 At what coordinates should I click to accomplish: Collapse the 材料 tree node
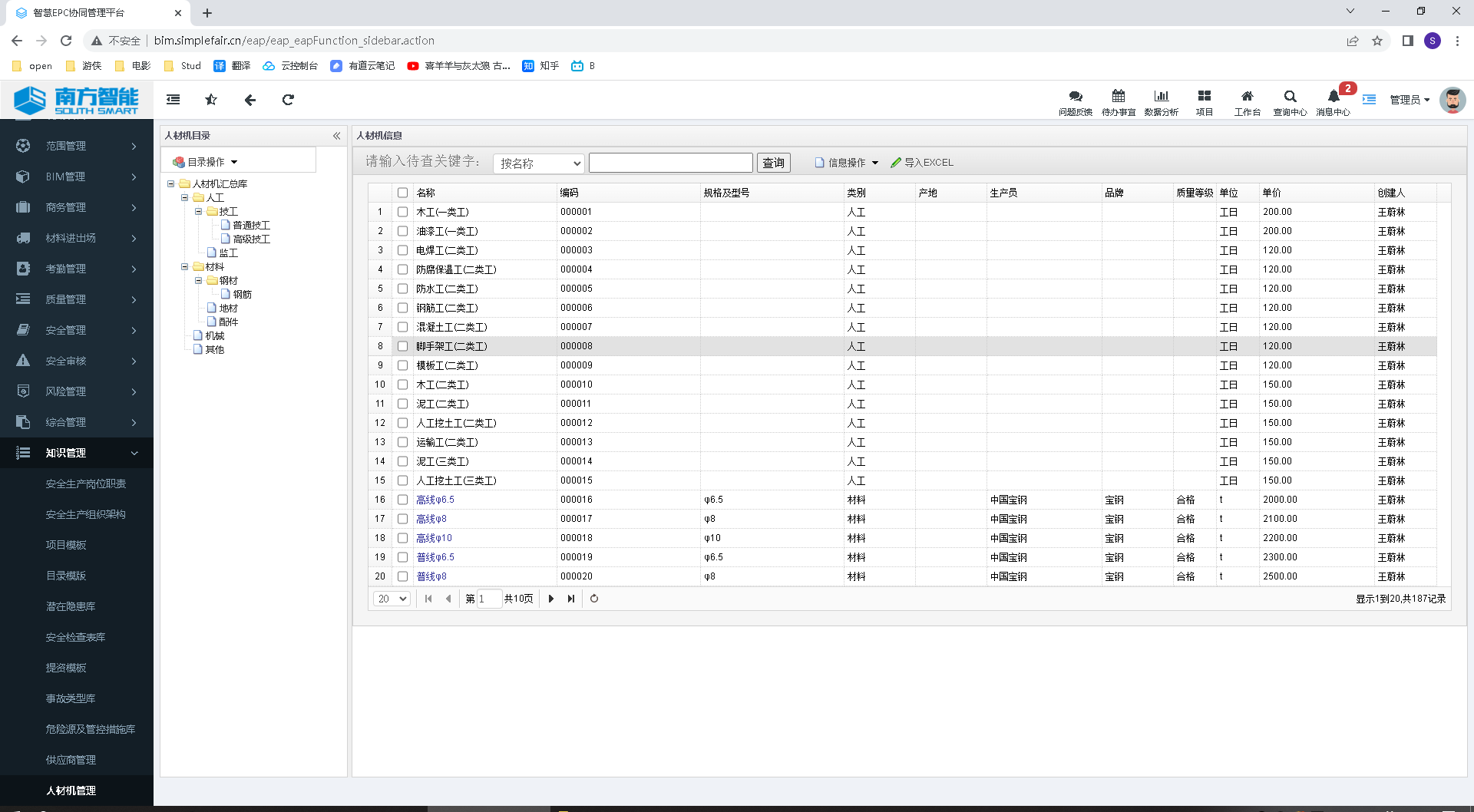185,266
